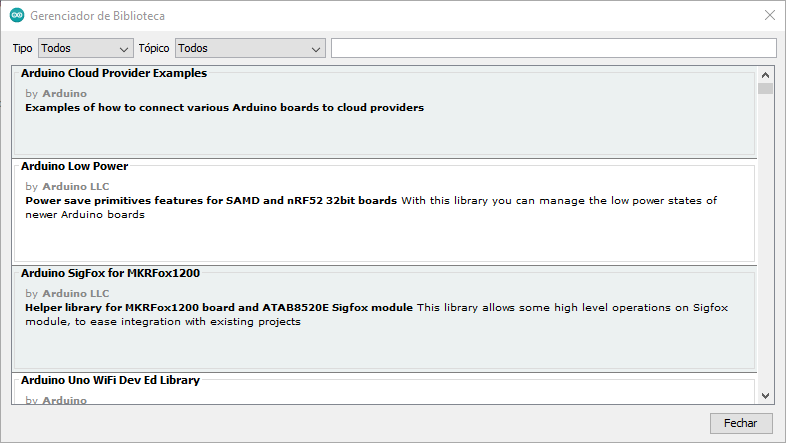This screenshot has width=786, height=443.
Task: Select Arduino Uno WiFi Dev Ed Library
Action: tap(384, 389)
